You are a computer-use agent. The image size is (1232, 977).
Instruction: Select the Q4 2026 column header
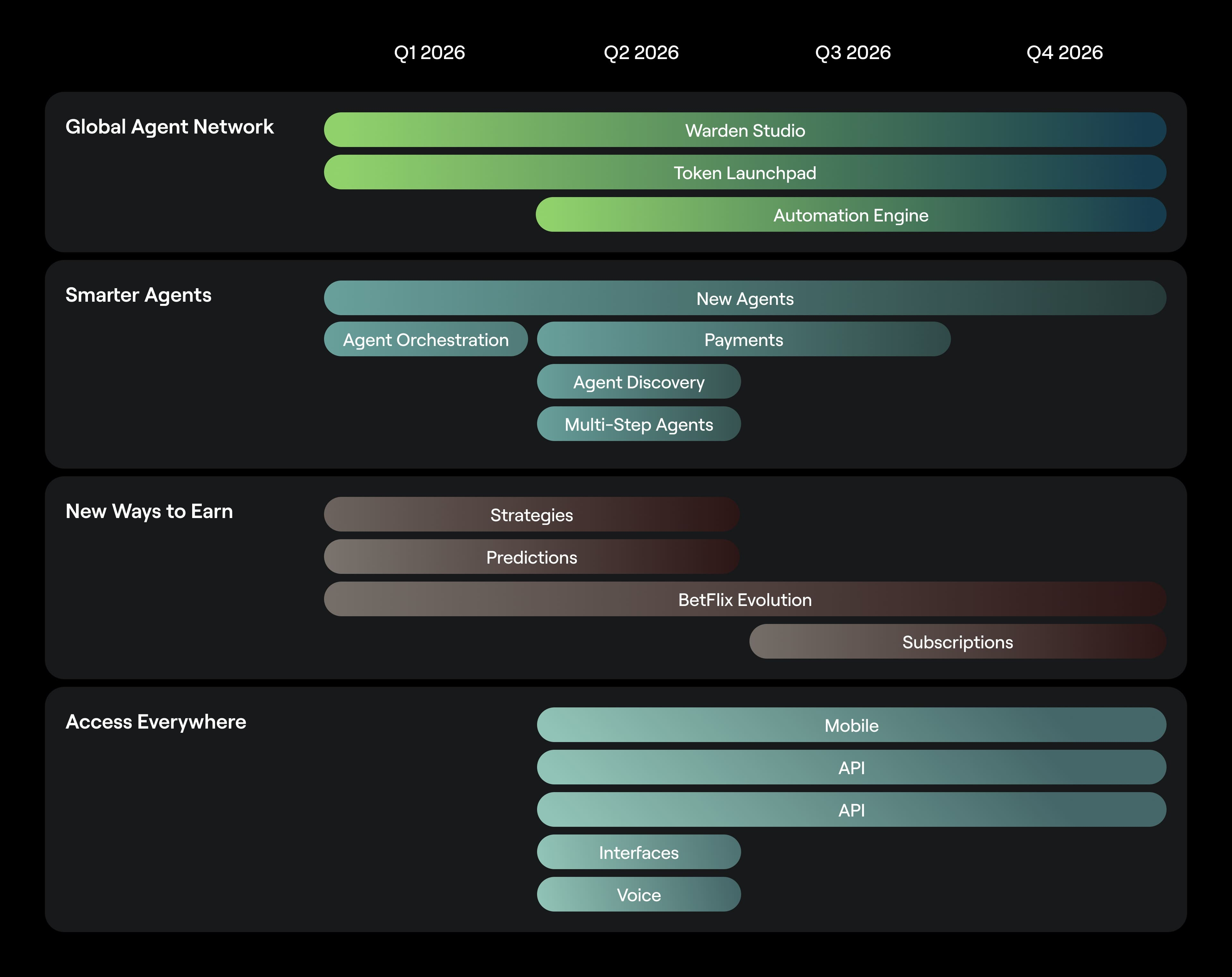[x=1065, y=53]
